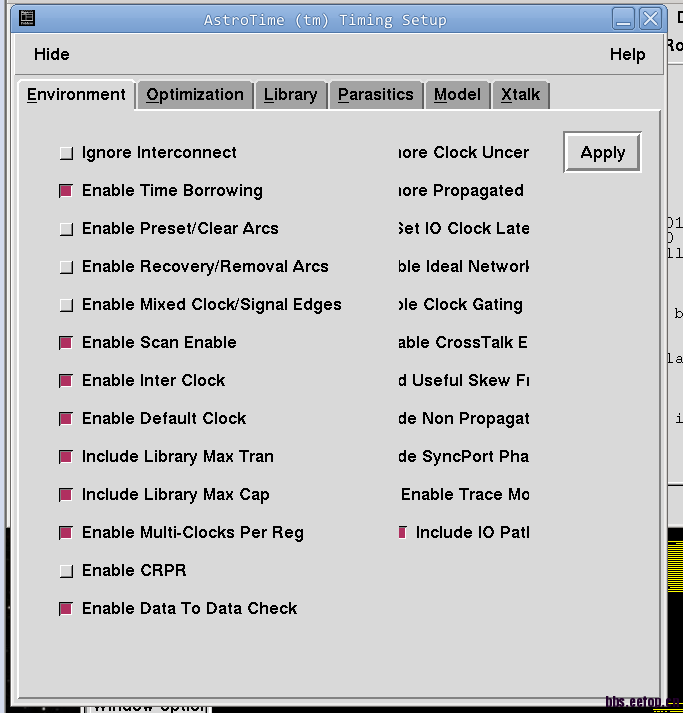Click the 'Clock Uncer' option label
Viewport: 683px width, 713px height.
464,152
